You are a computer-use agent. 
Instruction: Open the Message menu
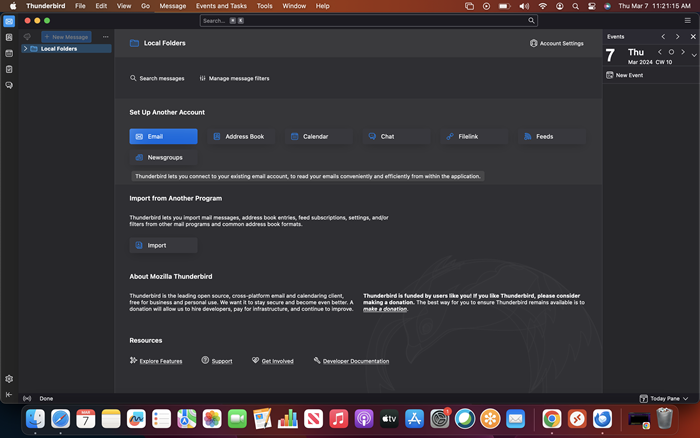[172, 6]
